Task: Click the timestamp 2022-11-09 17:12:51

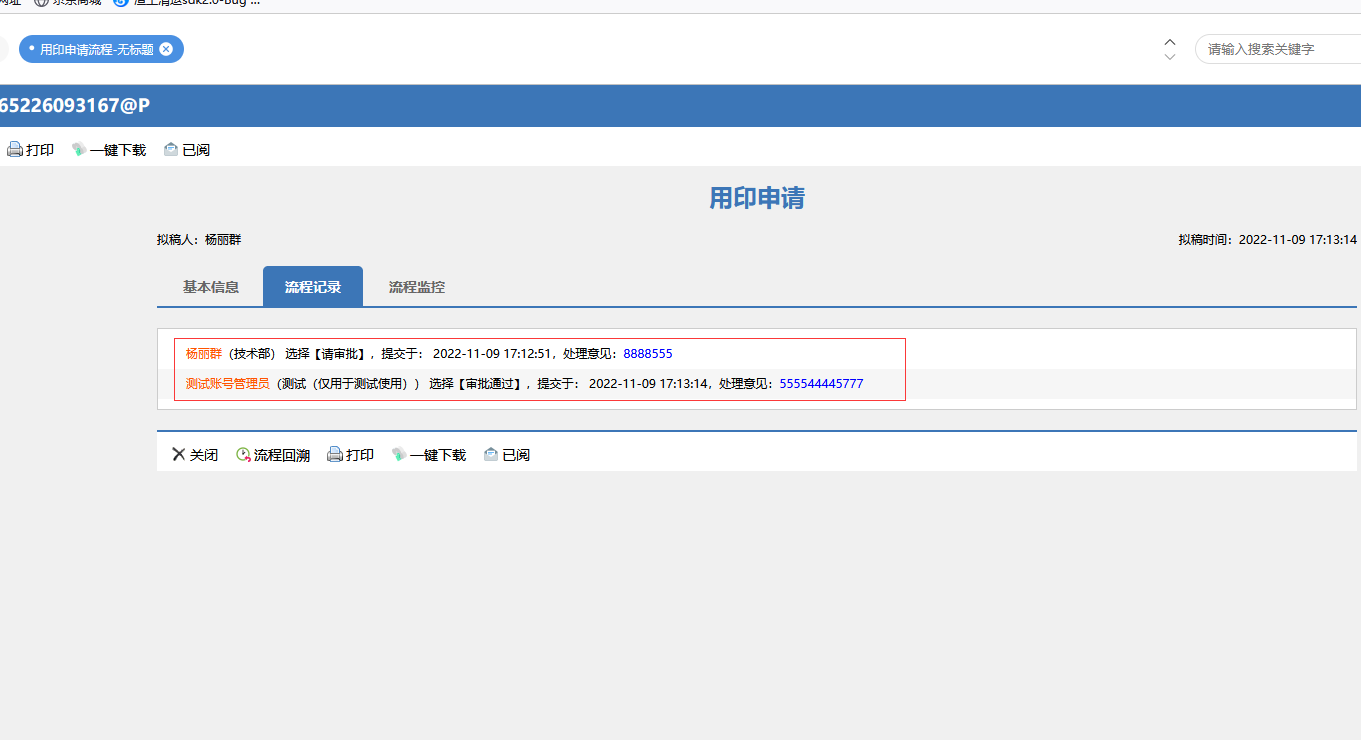Action: pos(490,354)
